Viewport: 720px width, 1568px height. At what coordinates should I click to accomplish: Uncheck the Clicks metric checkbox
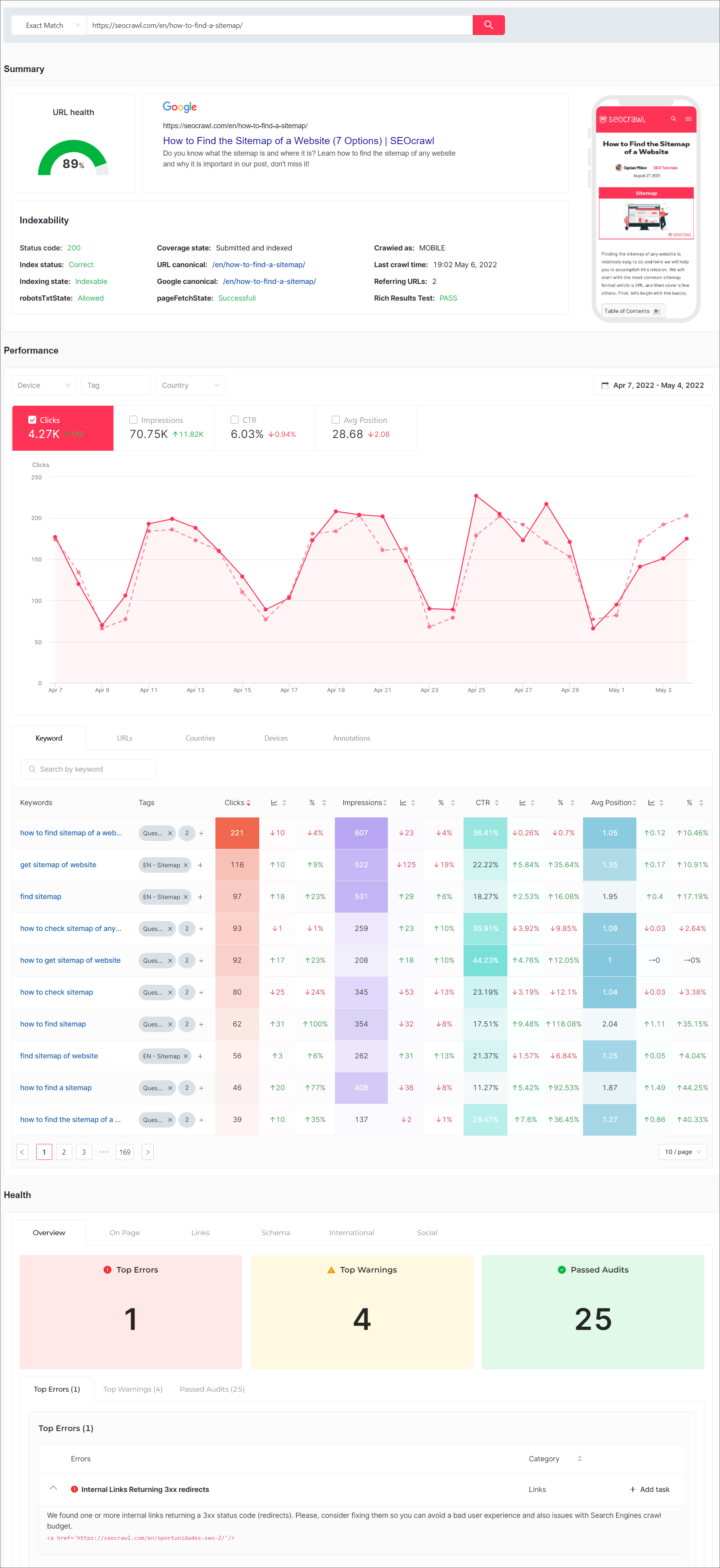[32, 420]
